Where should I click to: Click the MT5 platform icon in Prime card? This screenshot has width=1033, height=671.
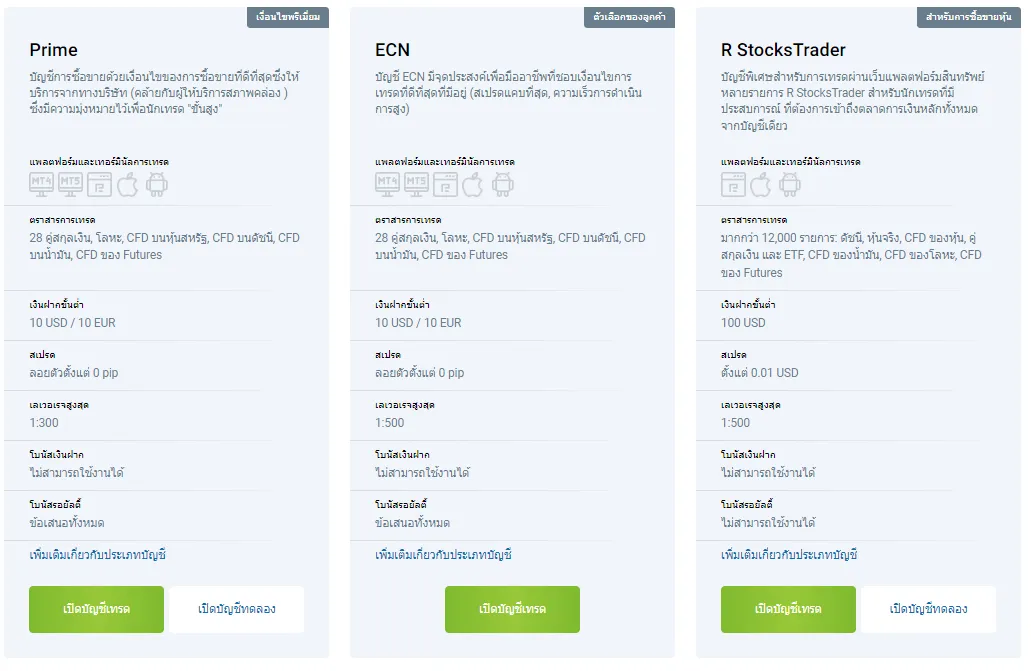point(70,184)
